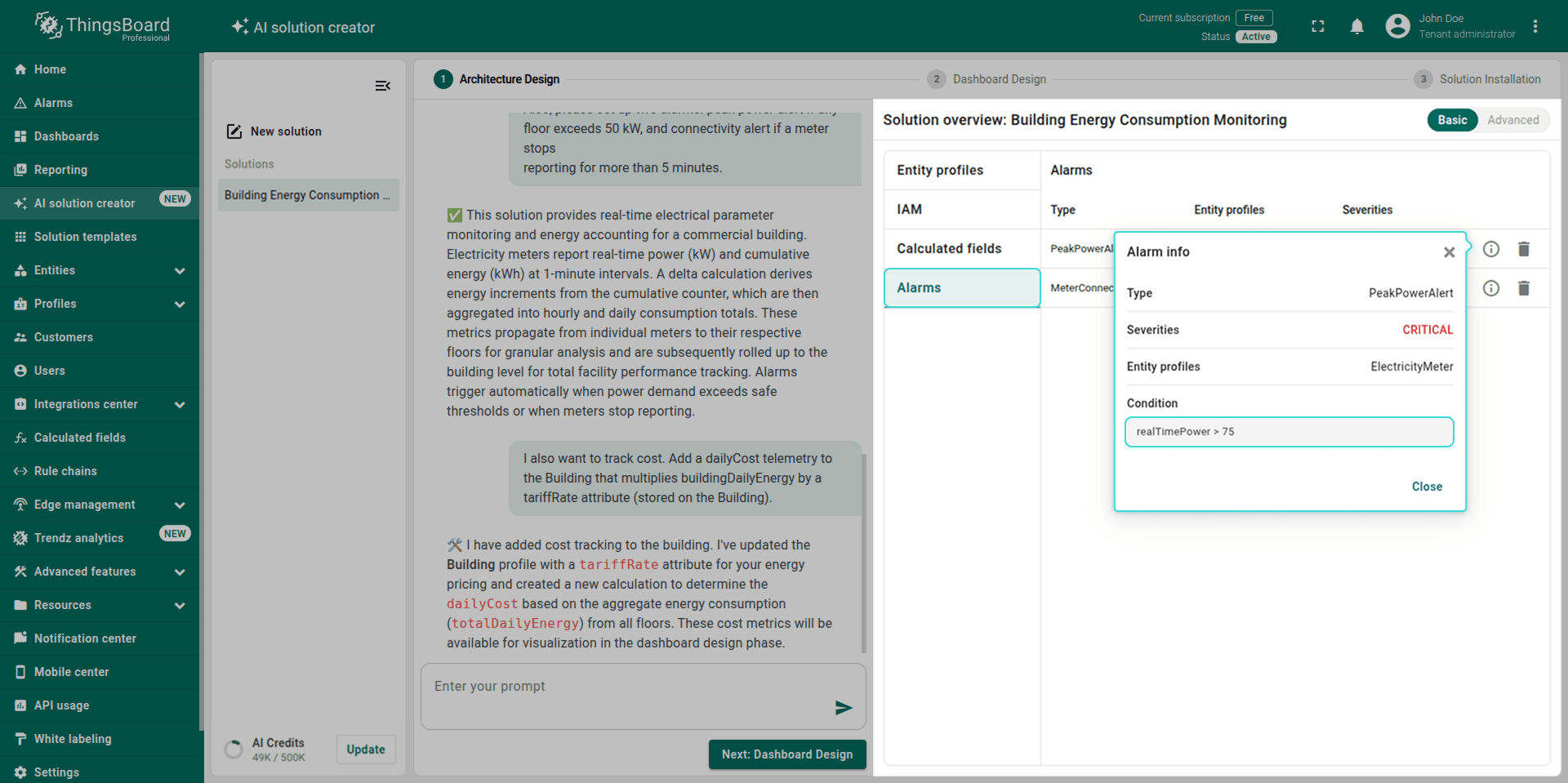Send the prompt with arrow icon
Viewport: 1568px width, 783px height.
(844, 708)
